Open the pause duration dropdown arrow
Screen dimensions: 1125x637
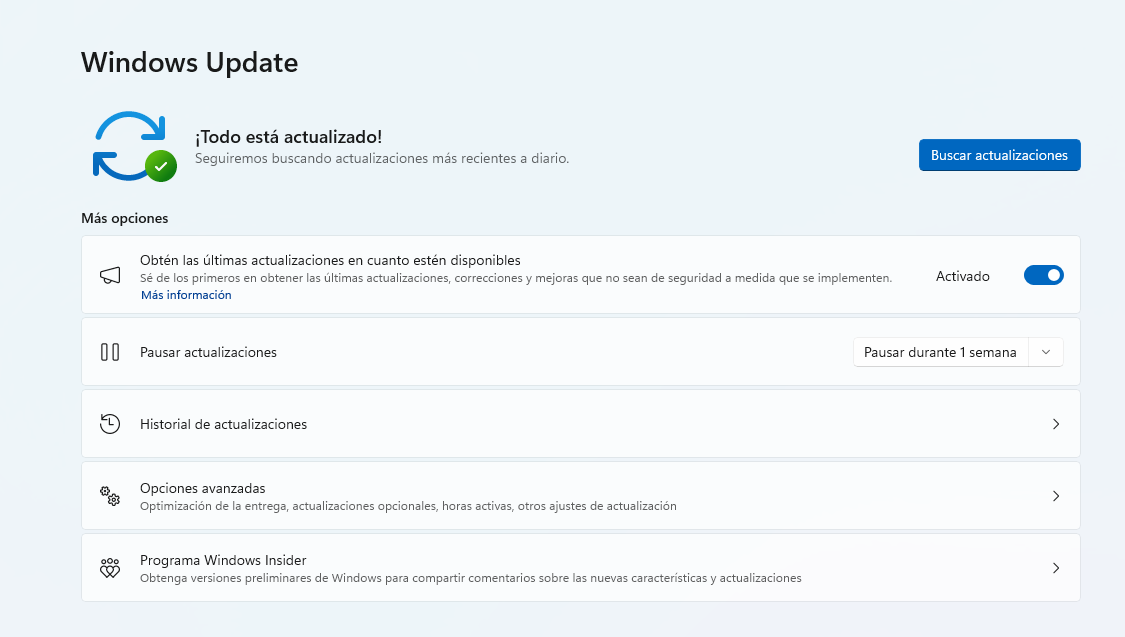tap(1046, 352)
